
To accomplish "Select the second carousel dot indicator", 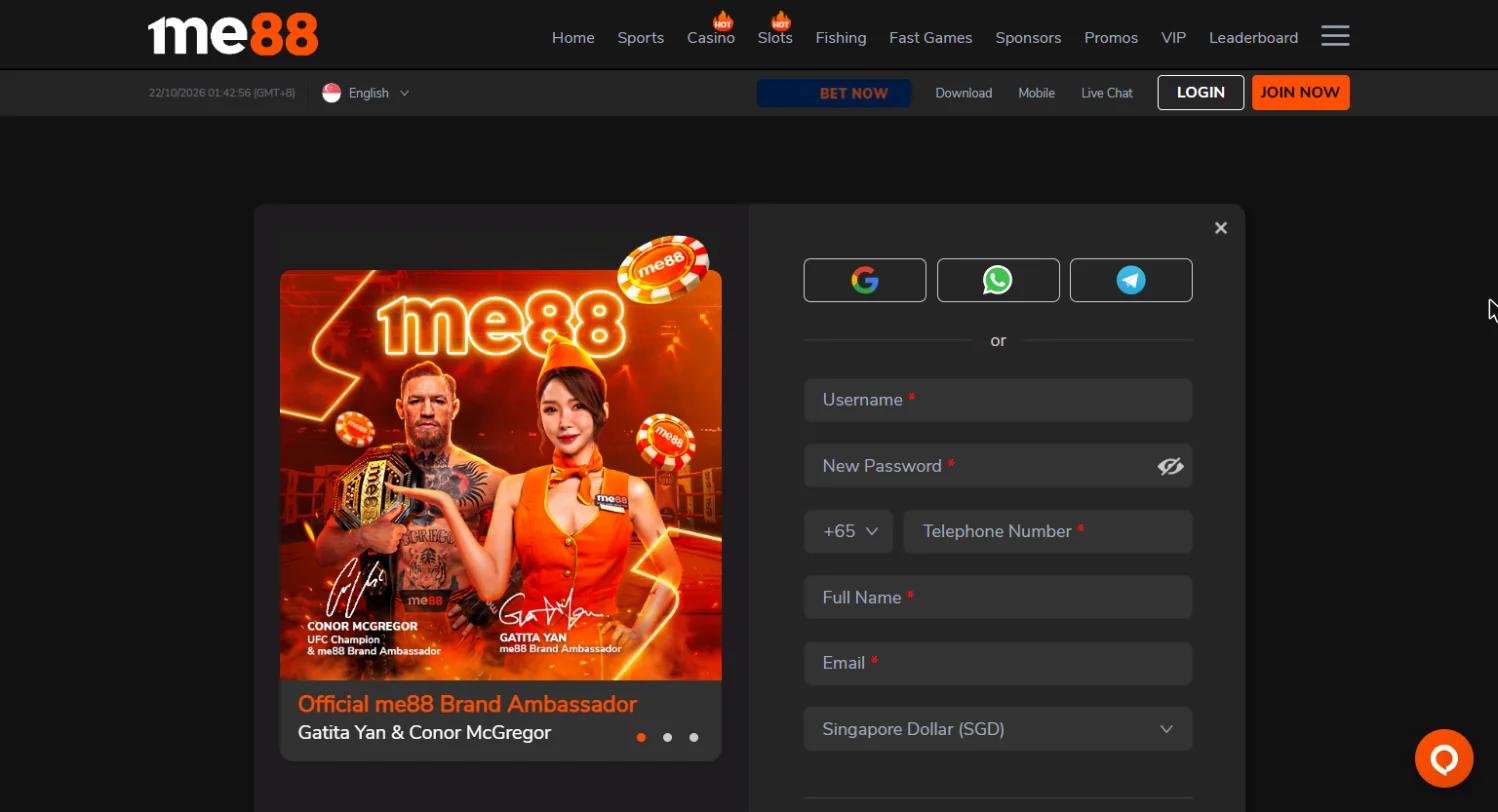I will [667, 737].
